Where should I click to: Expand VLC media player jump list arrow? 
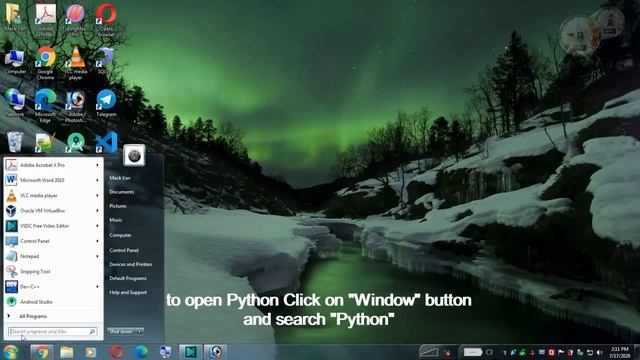tap(97, 196)
